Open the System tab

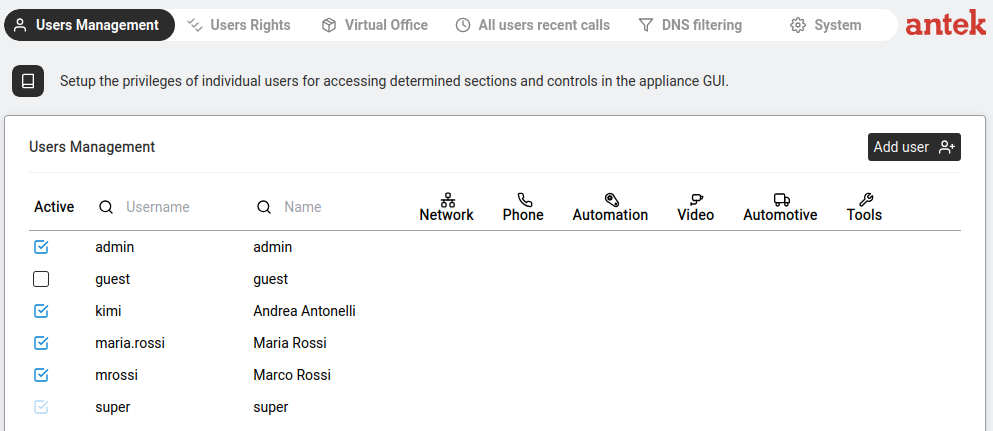point(826,25)
